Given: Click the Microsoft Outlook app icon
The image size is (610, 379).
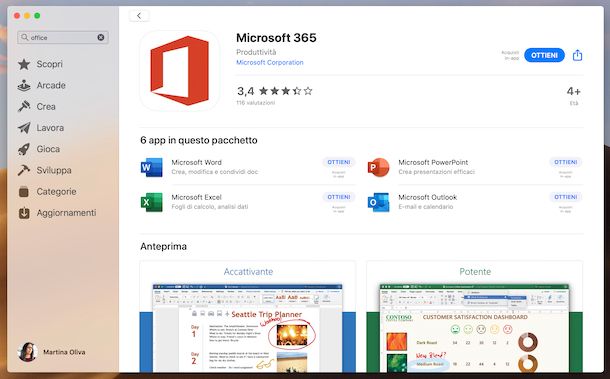Looking at the screenshot, I should tap(379, 202).
